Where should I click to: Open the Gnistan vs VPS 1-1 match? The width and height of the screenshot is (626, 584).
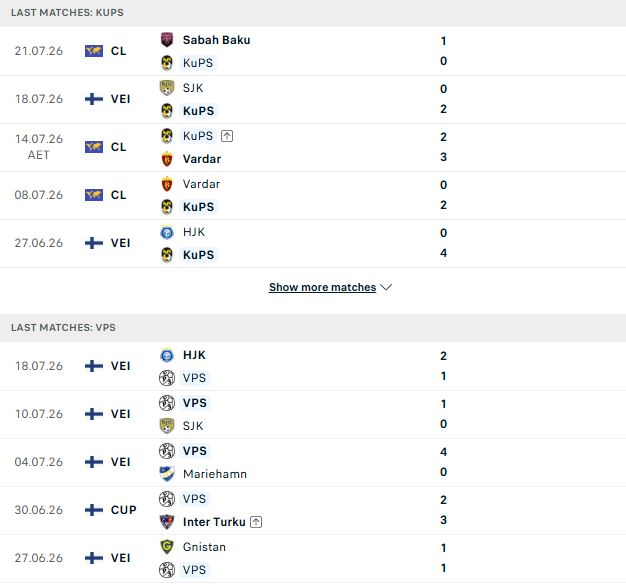(x=313, y=558)
